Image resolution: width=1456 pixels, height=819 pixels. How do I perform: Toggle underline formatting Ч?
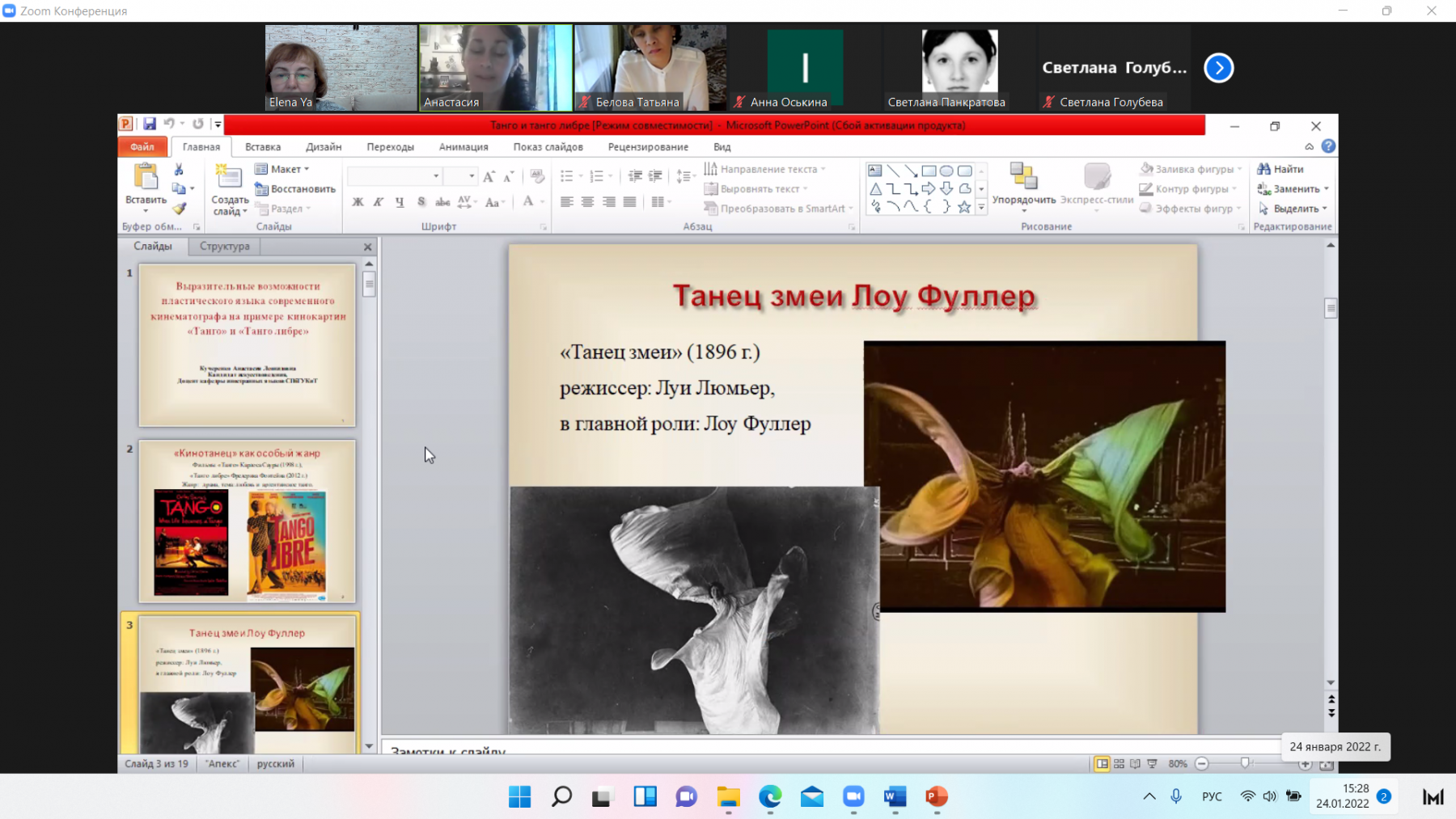(x=400, y=202)
